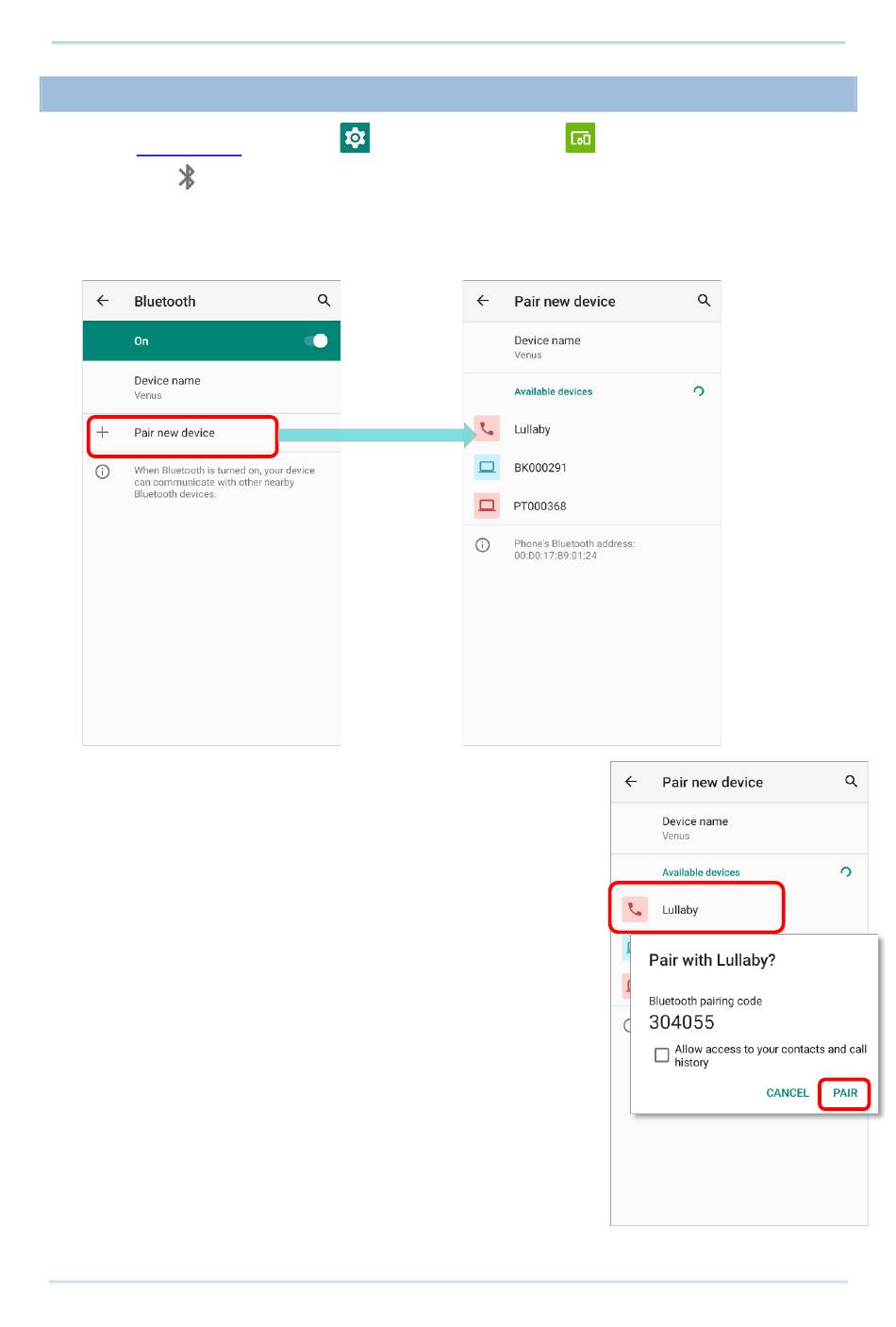Click PAIR in the Lullaby dialog
This screenshot has height=1327, width=896.
[x=845, y=1093]
